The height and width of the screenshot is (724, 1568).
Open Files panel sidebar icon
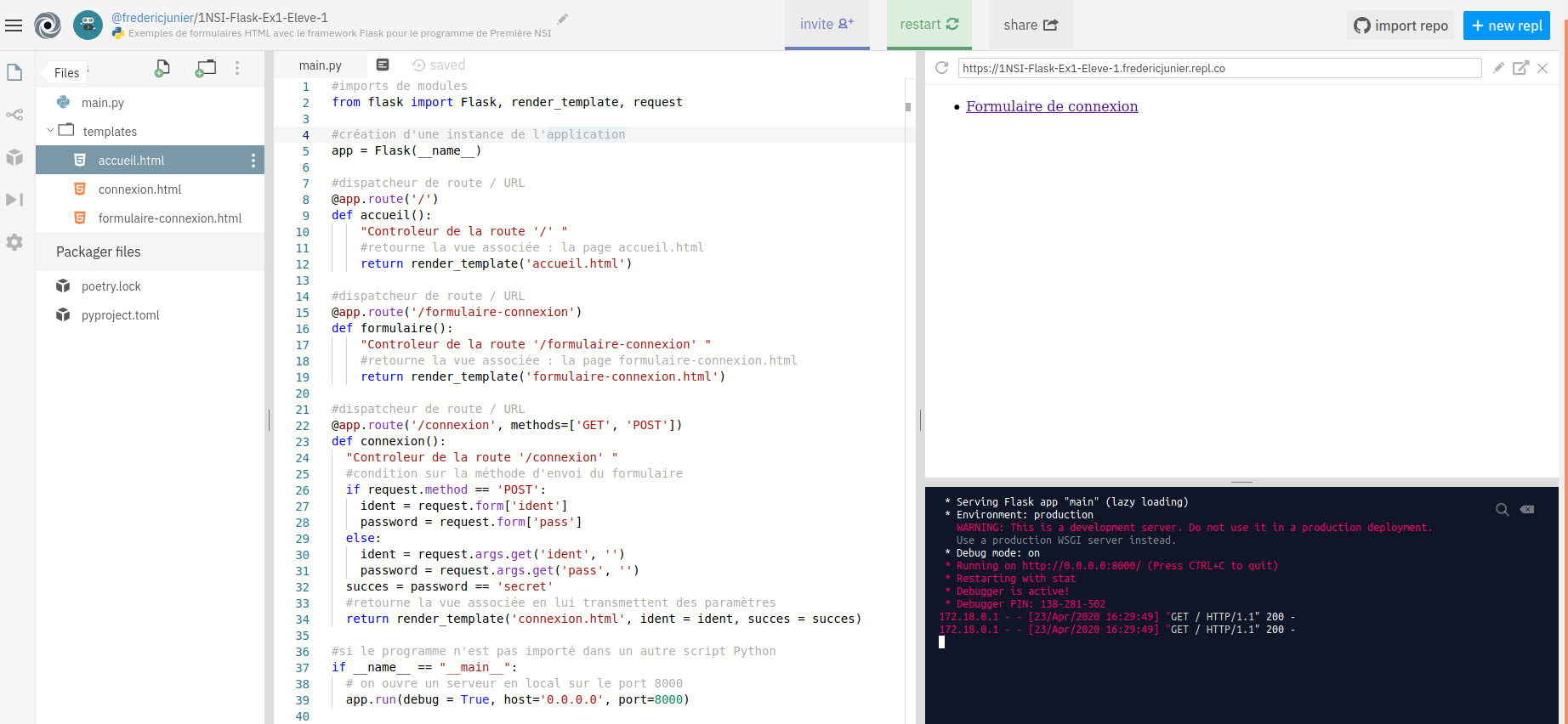tap(14, 72)
